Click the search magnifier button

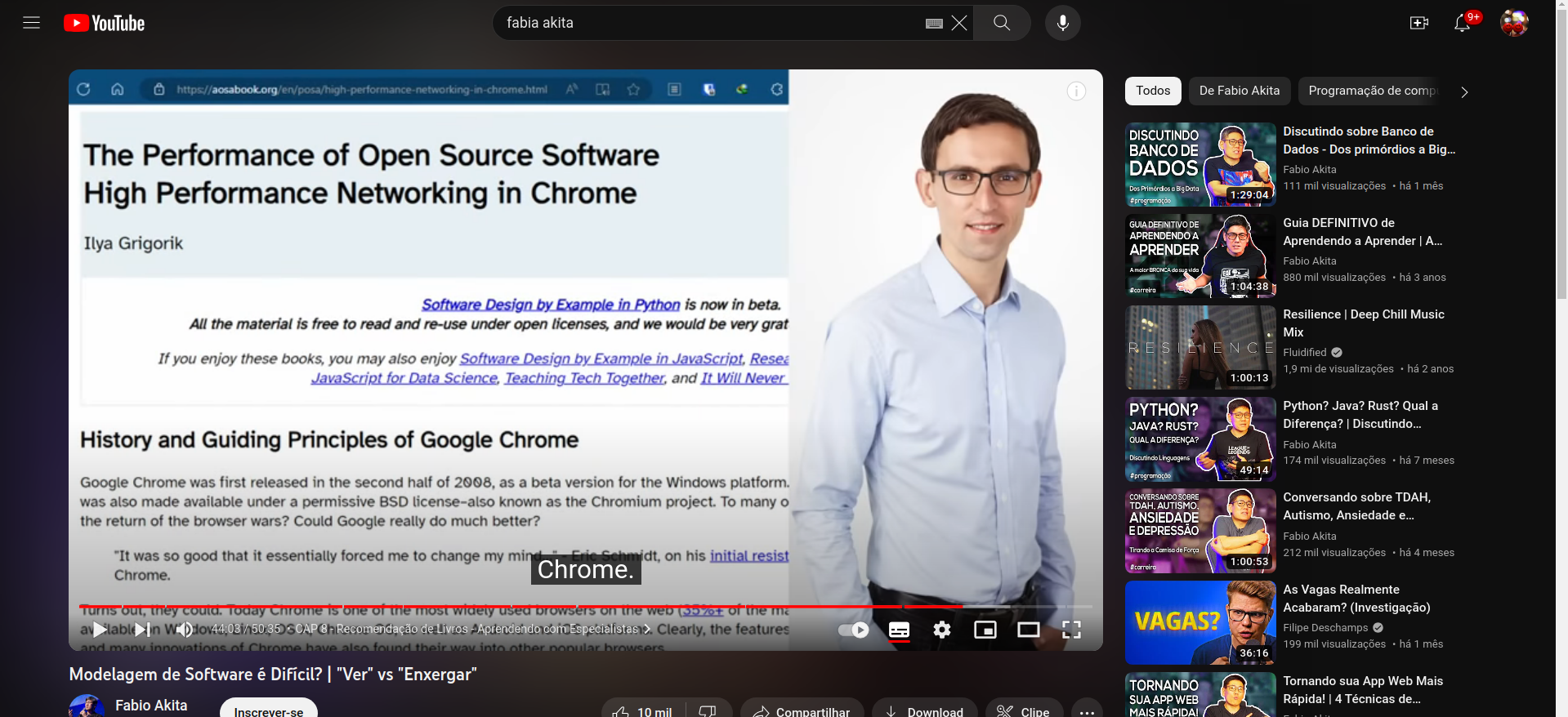[x=1002, y=23]
